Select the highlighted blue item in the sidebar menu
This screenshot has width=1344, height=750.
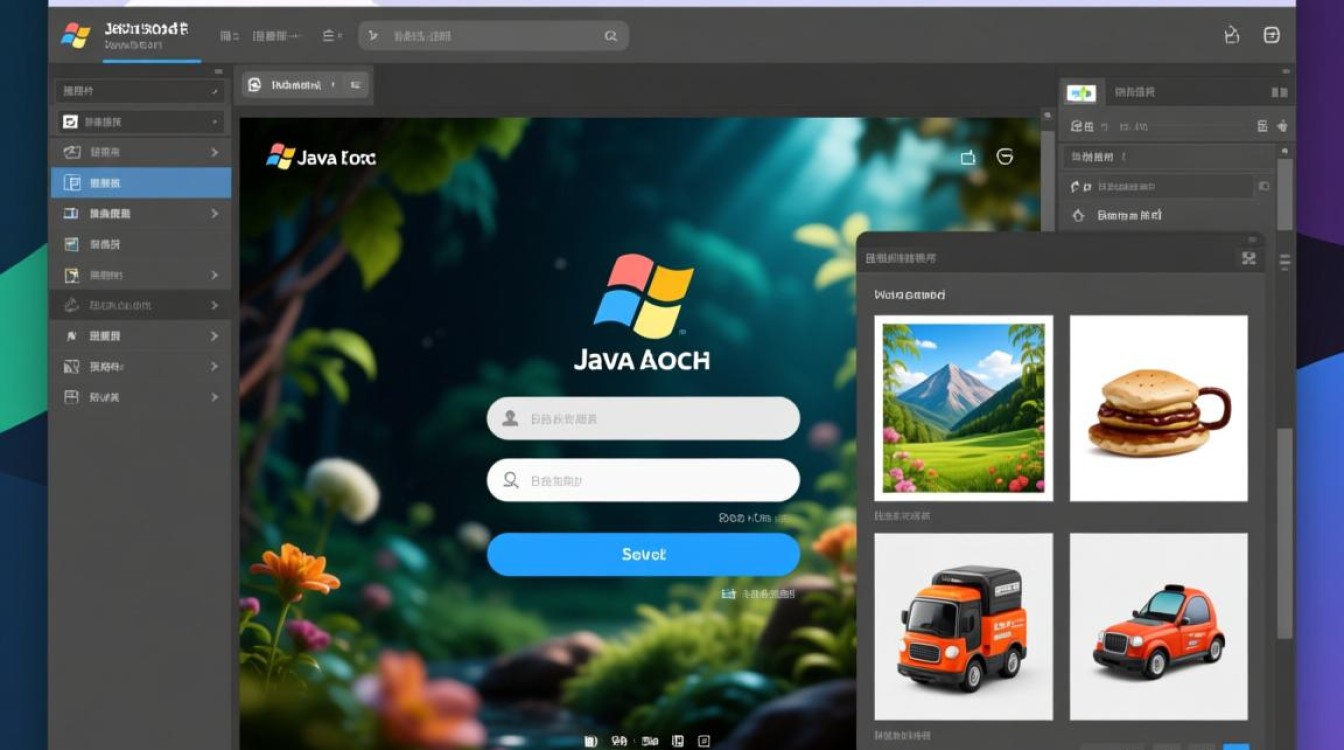point(140,183)
